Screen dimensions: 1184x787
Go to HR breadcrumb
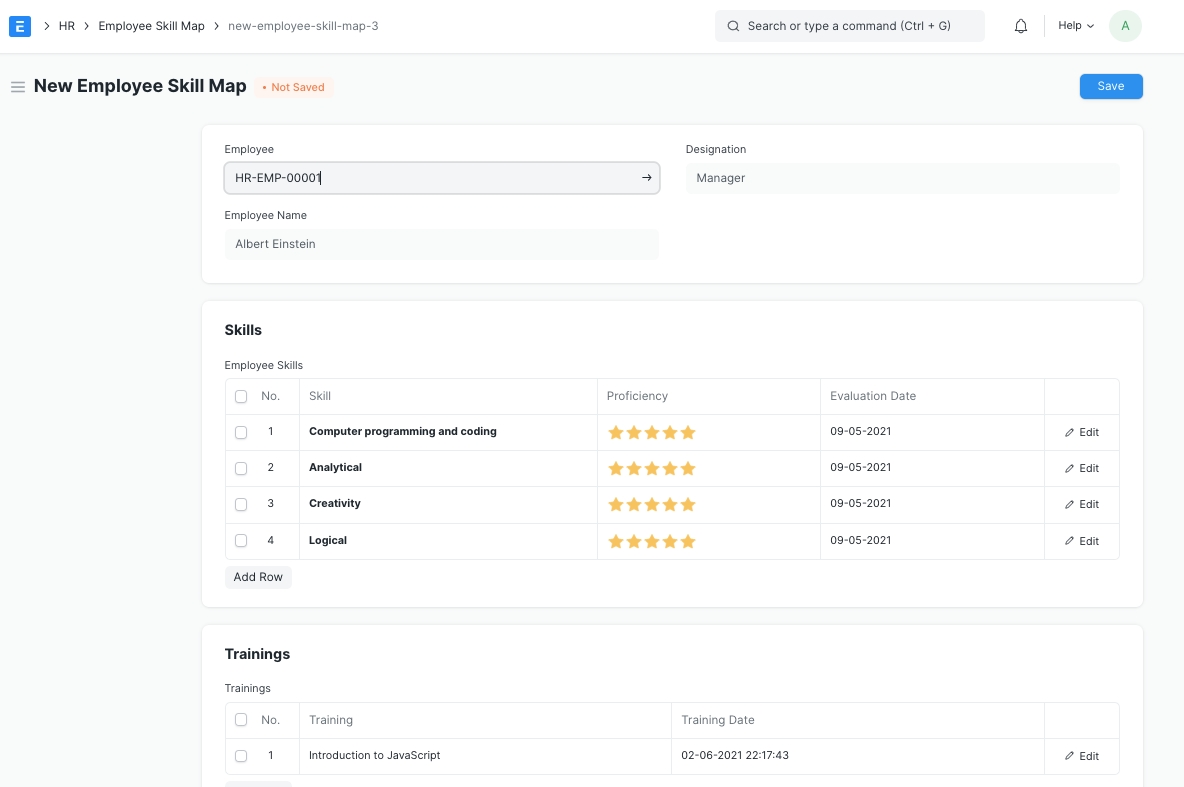coord(67,26)
